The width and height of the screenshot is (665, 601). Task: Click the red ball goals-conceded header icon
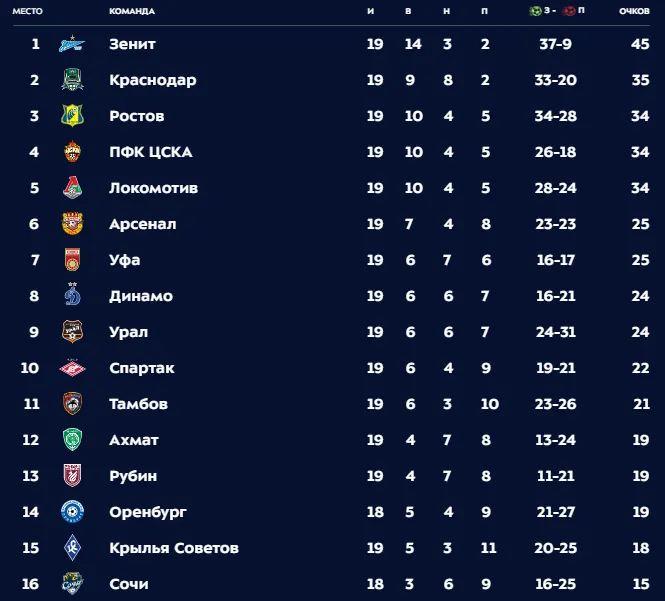coord(569,11)
